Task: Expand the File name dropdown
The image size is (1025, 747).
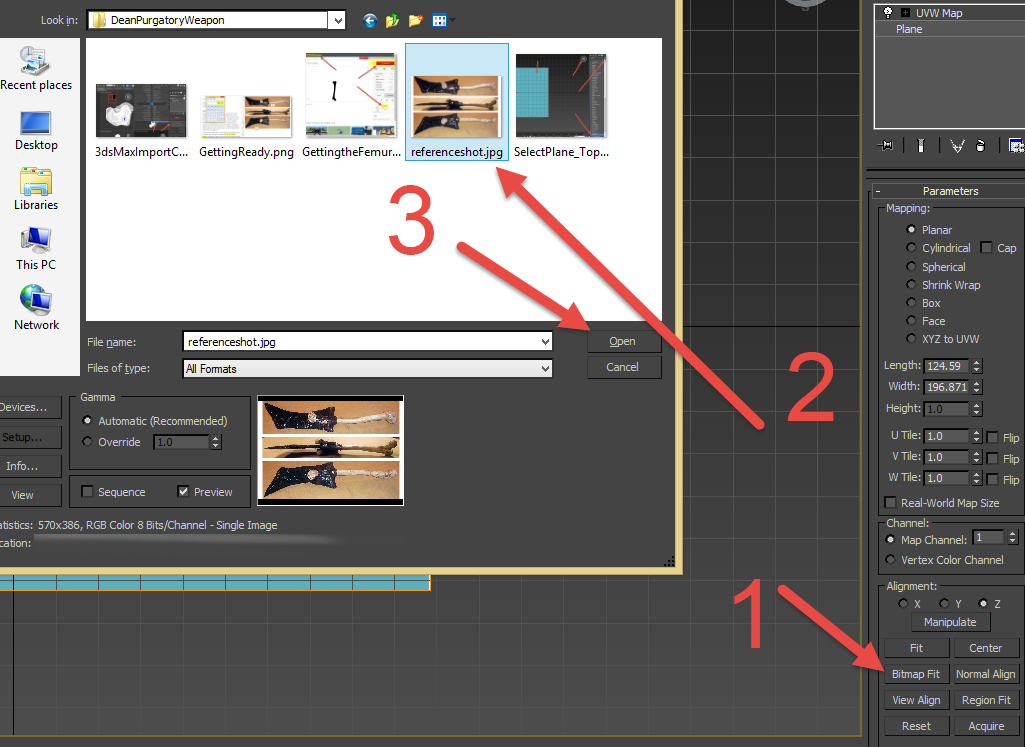Action: click(545, 342)
